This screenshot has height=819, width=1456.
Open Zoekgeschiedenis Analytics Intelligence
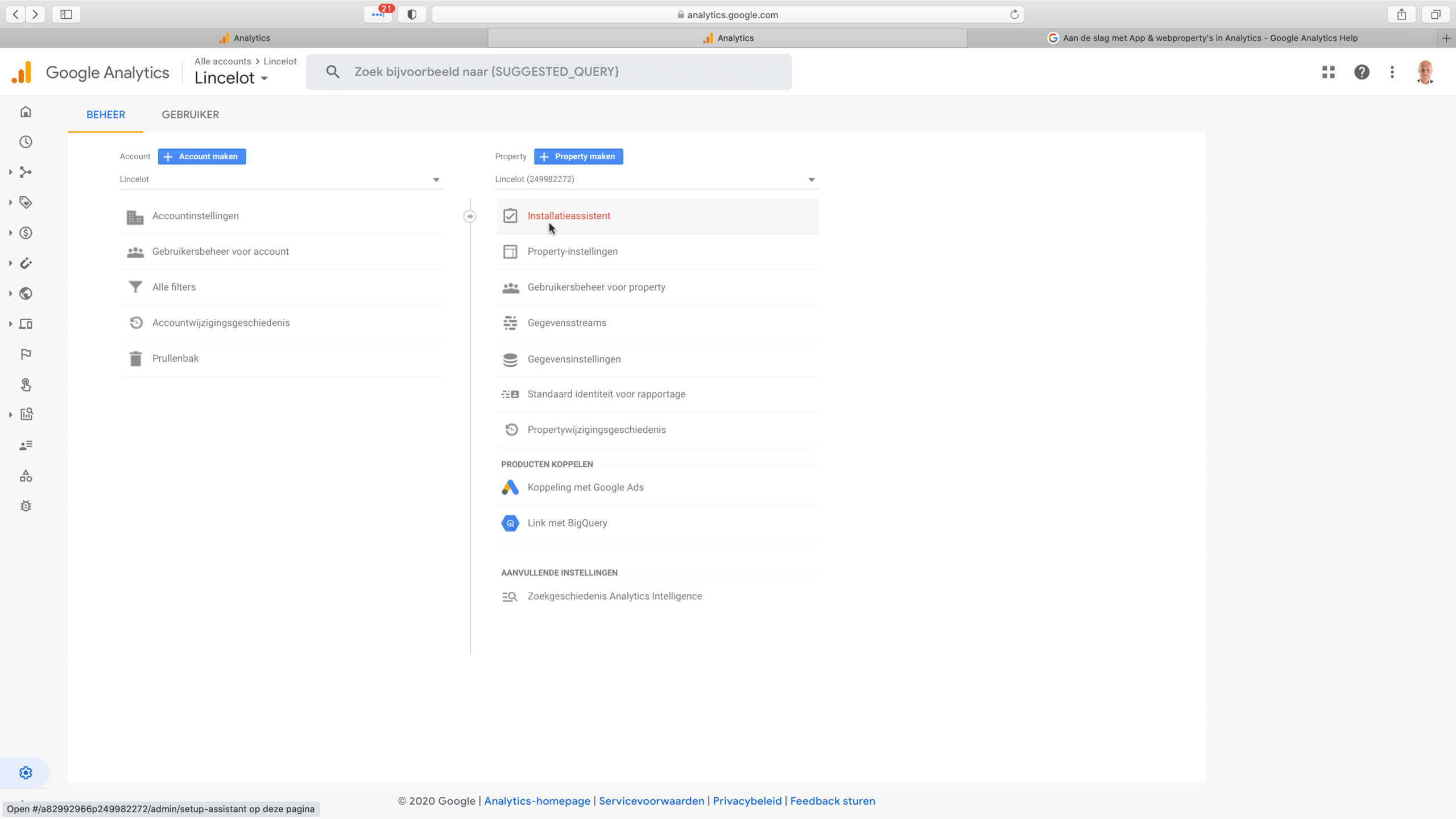pos(657,597)
